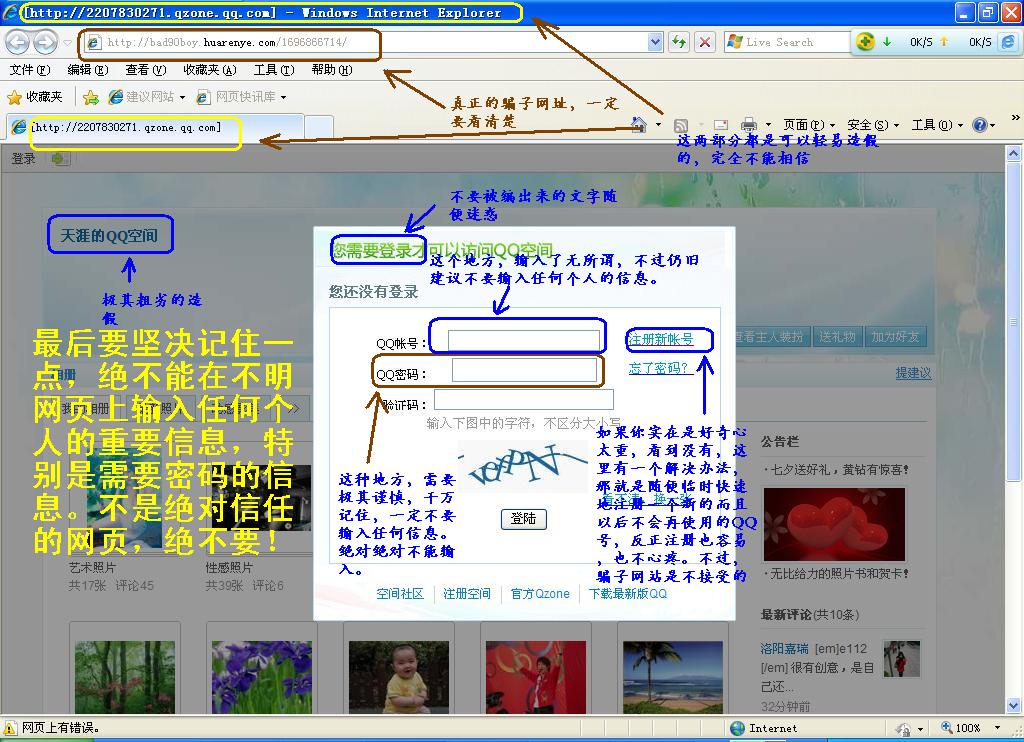The image size is (1024, 742).
Task: Click the Home icon in command bar
Action: (639, 124)
